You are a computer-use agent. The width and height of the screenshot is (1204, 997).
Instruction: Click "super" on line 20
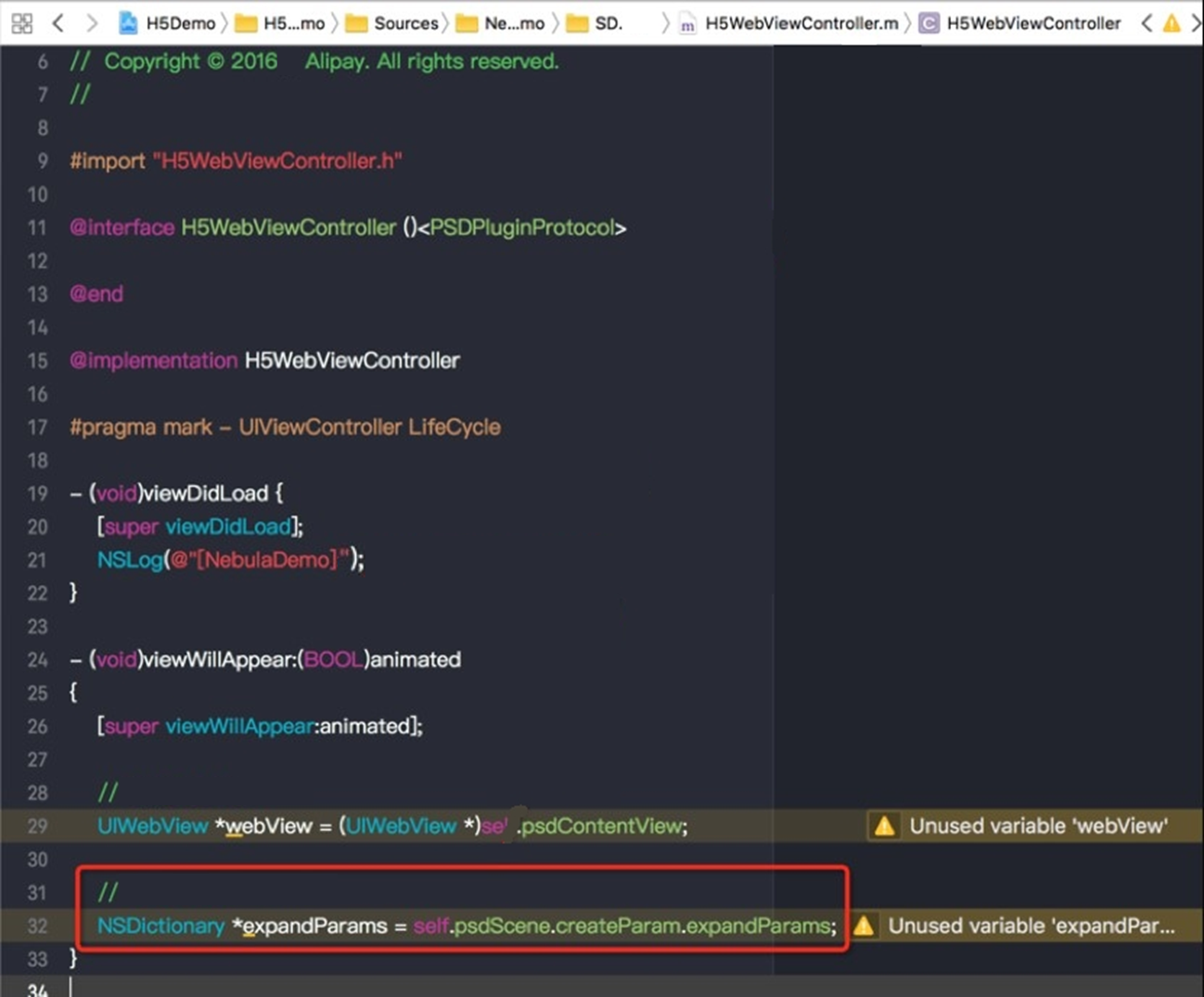131,527
